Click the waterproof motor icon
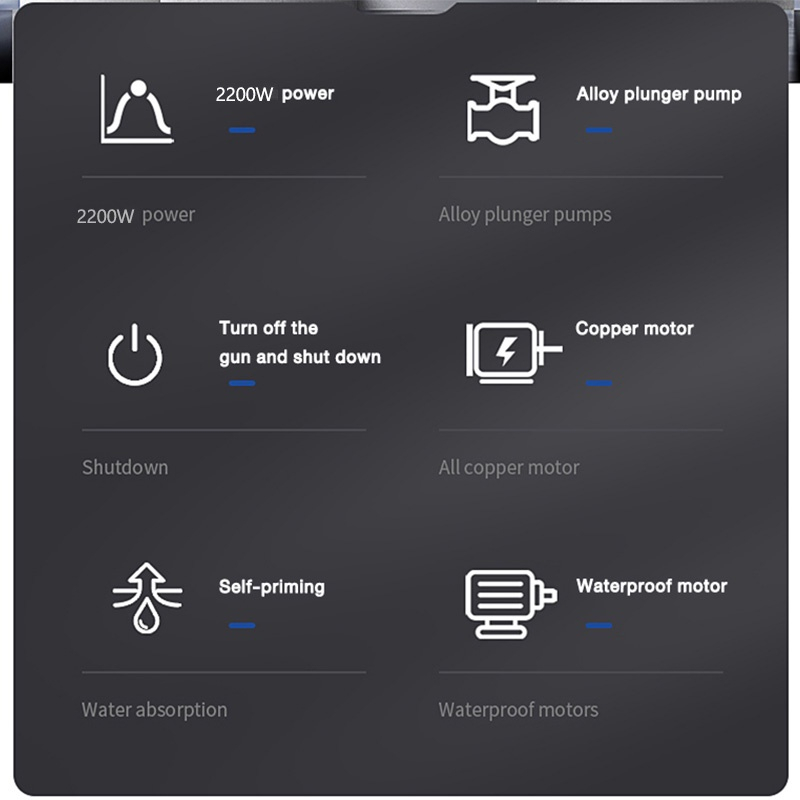 511,604
